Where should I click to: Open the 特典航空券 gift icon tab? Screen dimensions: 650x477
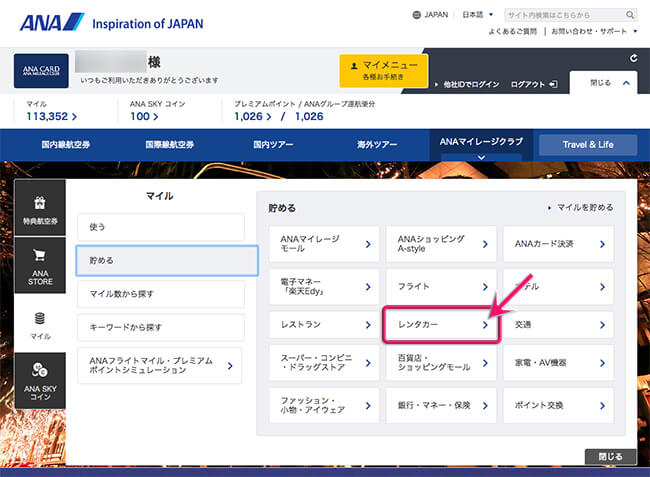click(40, 208)
